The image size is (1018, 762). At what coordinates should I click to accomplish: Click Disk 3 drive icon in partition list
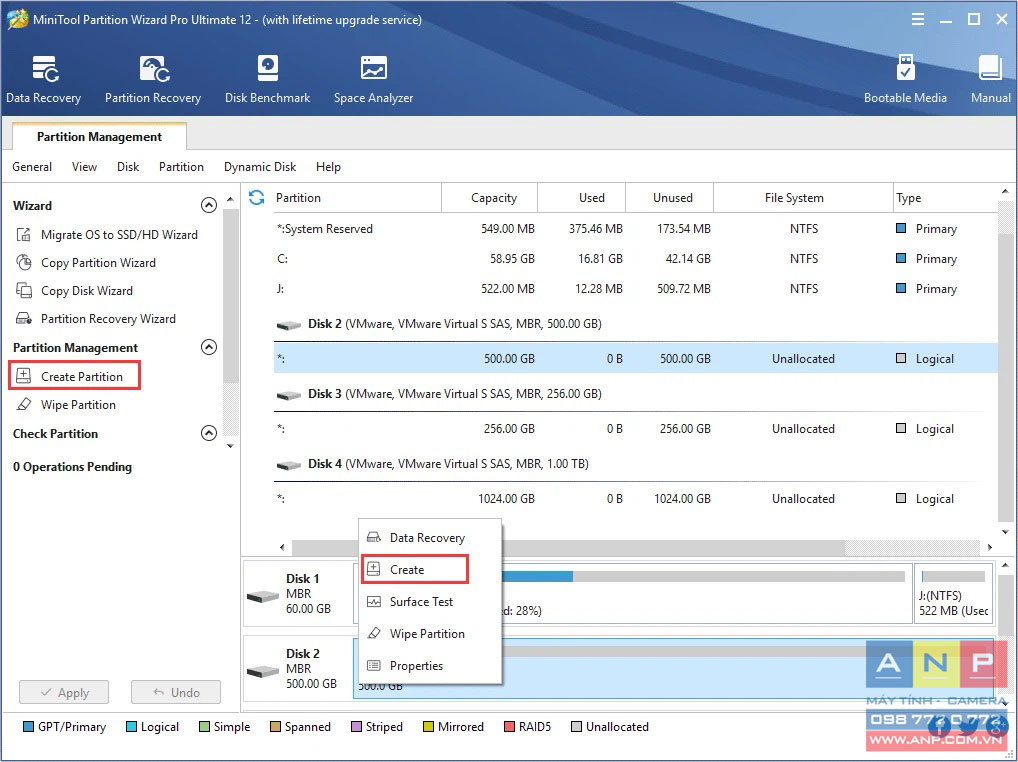[288, 394]
